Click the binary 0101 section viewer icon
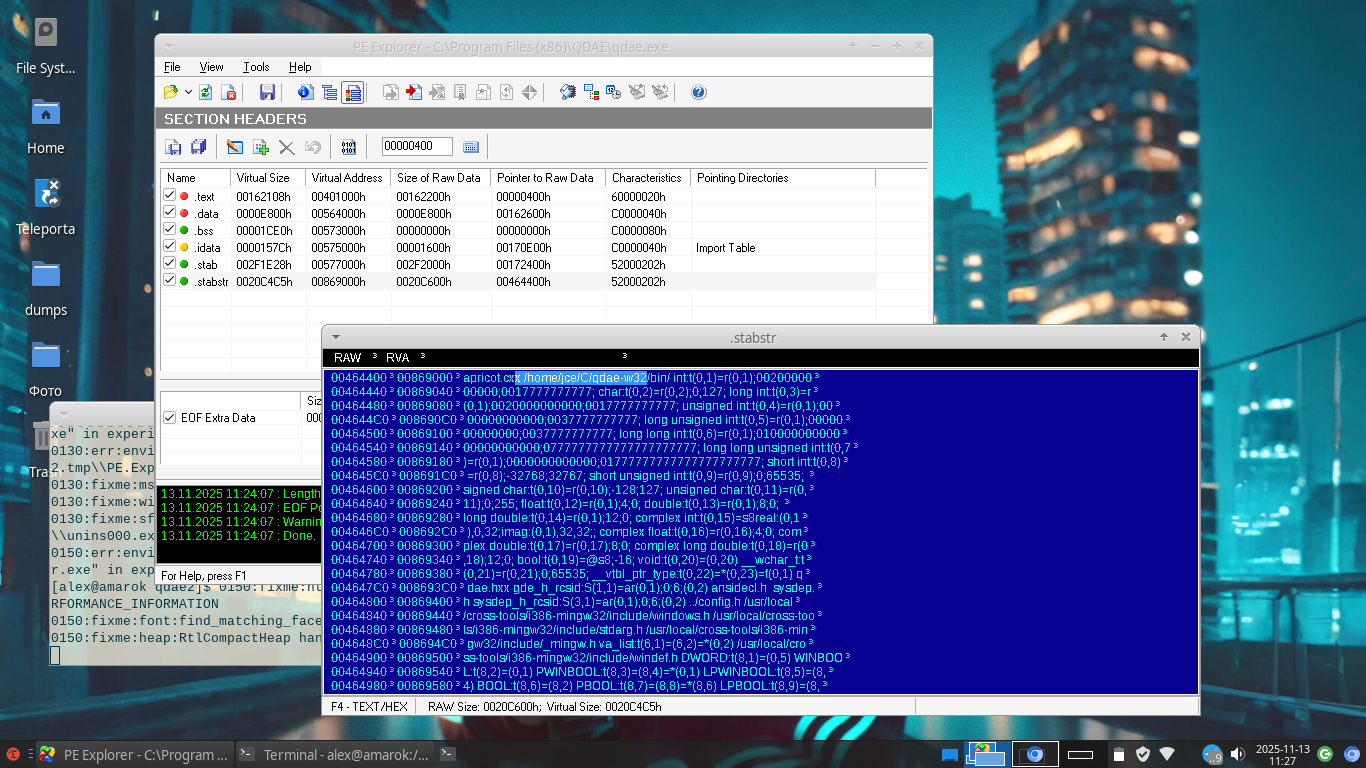The image size is (1366, 768). coord(349,147)
